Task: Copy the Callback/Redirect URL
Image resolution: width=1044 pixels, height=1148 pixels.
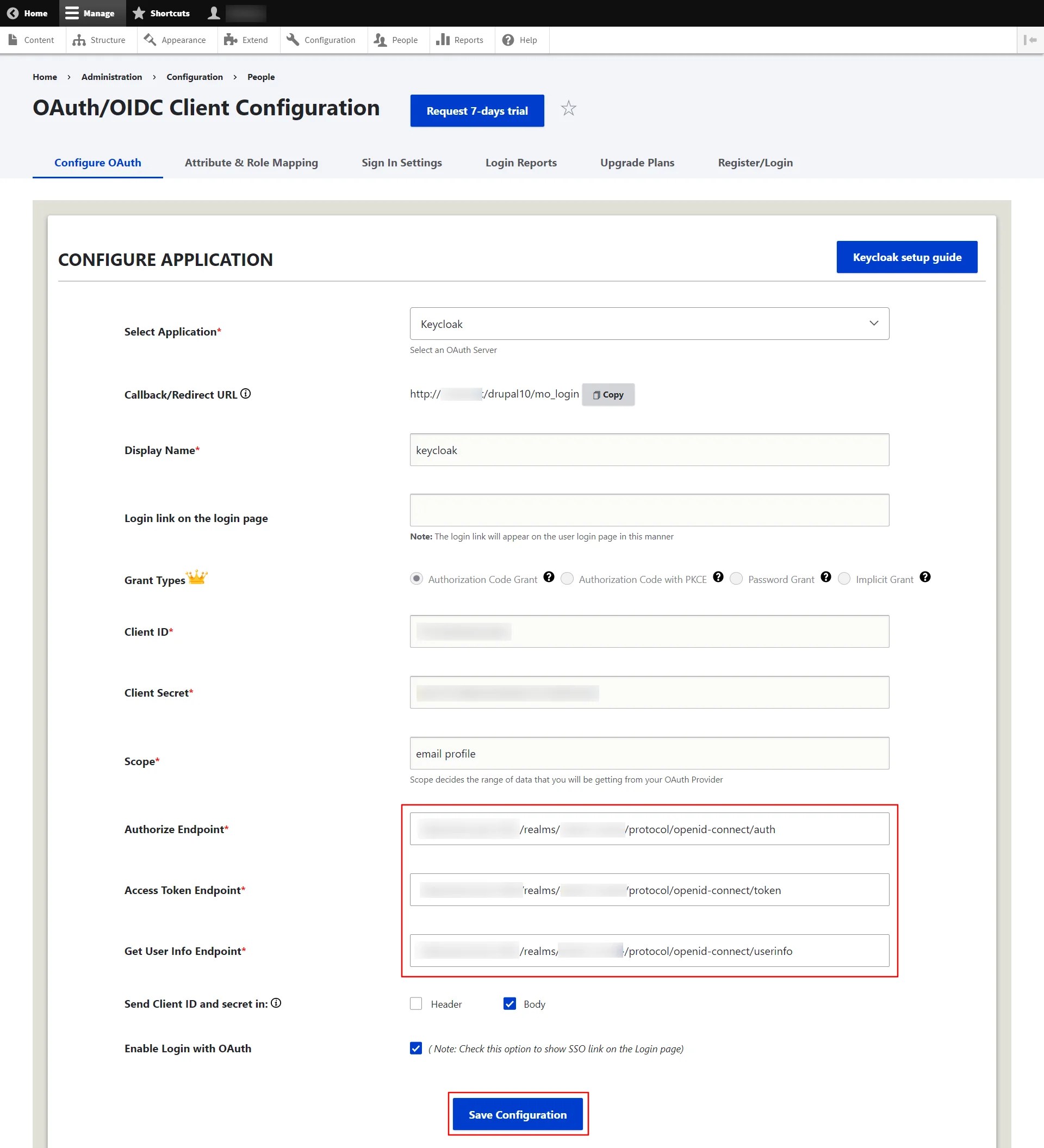Action: (x=608, y=394)
